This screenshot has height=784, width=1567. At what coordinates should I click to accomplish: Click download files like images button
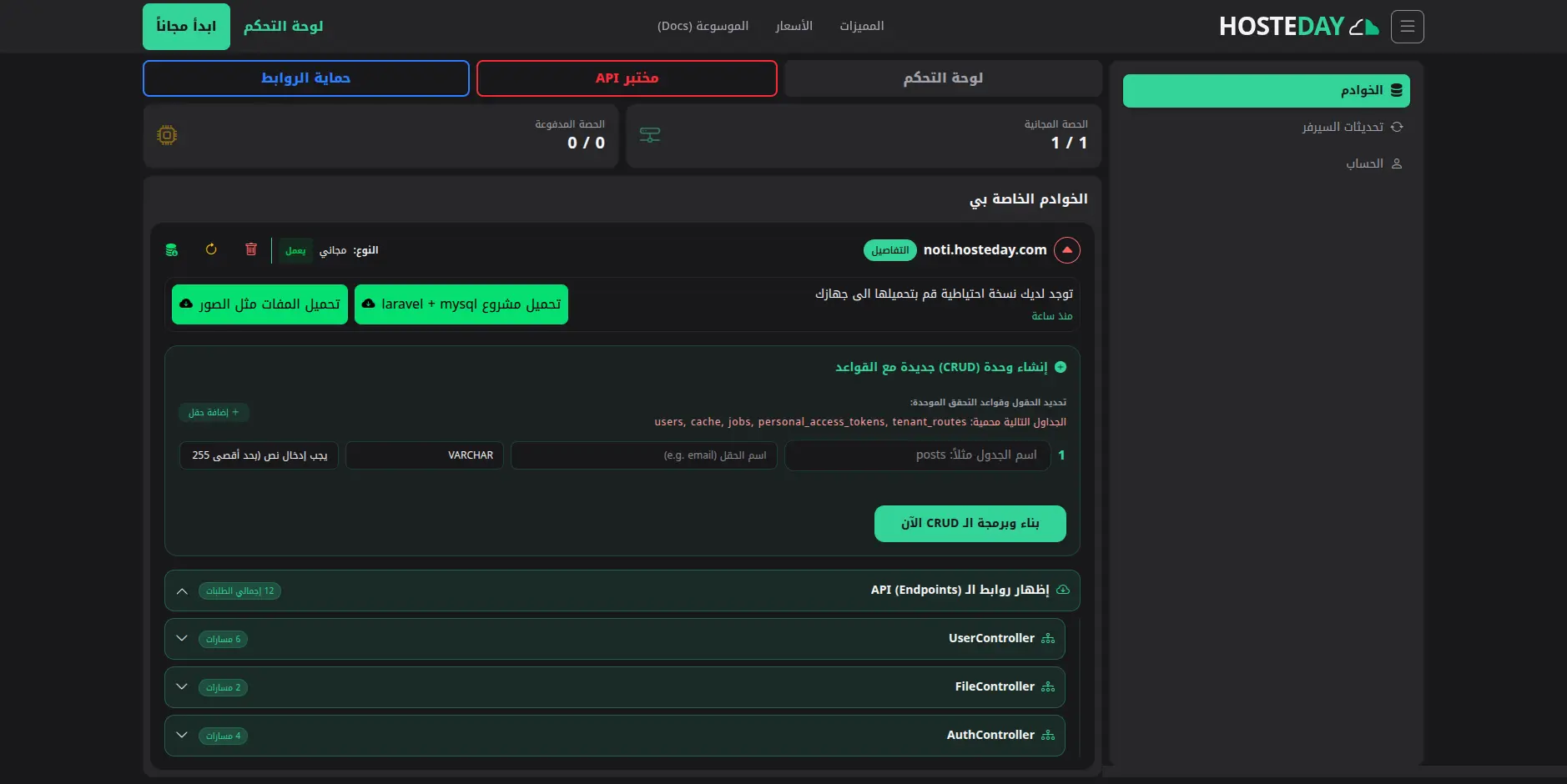259,304
